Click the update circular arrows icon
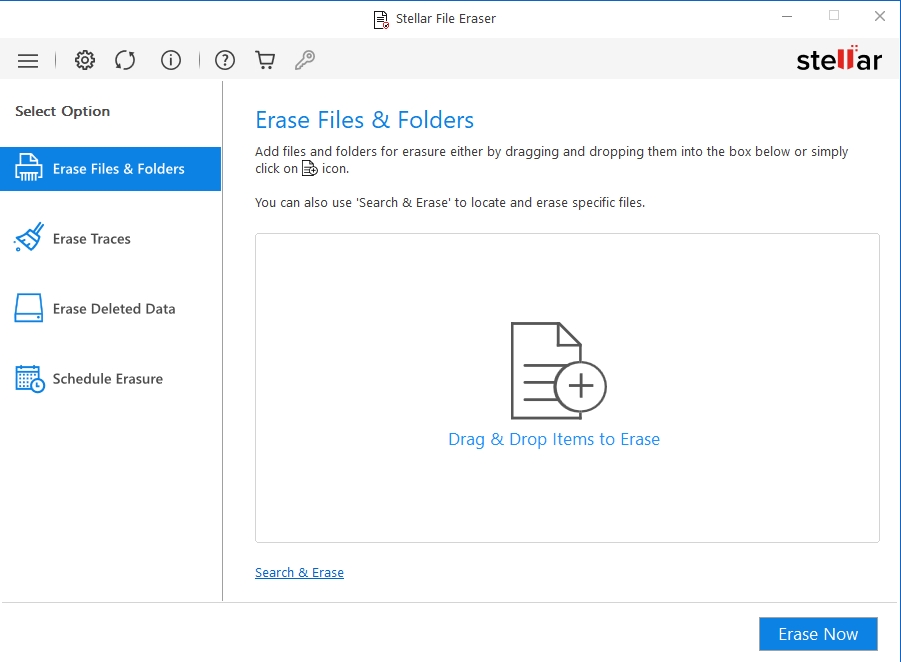 tap(125, 61)
